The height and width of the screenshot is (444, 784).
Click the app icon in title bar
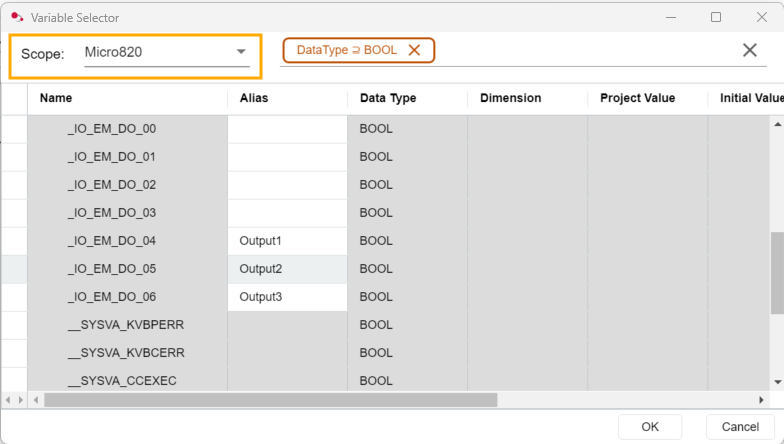pos(16,17)
